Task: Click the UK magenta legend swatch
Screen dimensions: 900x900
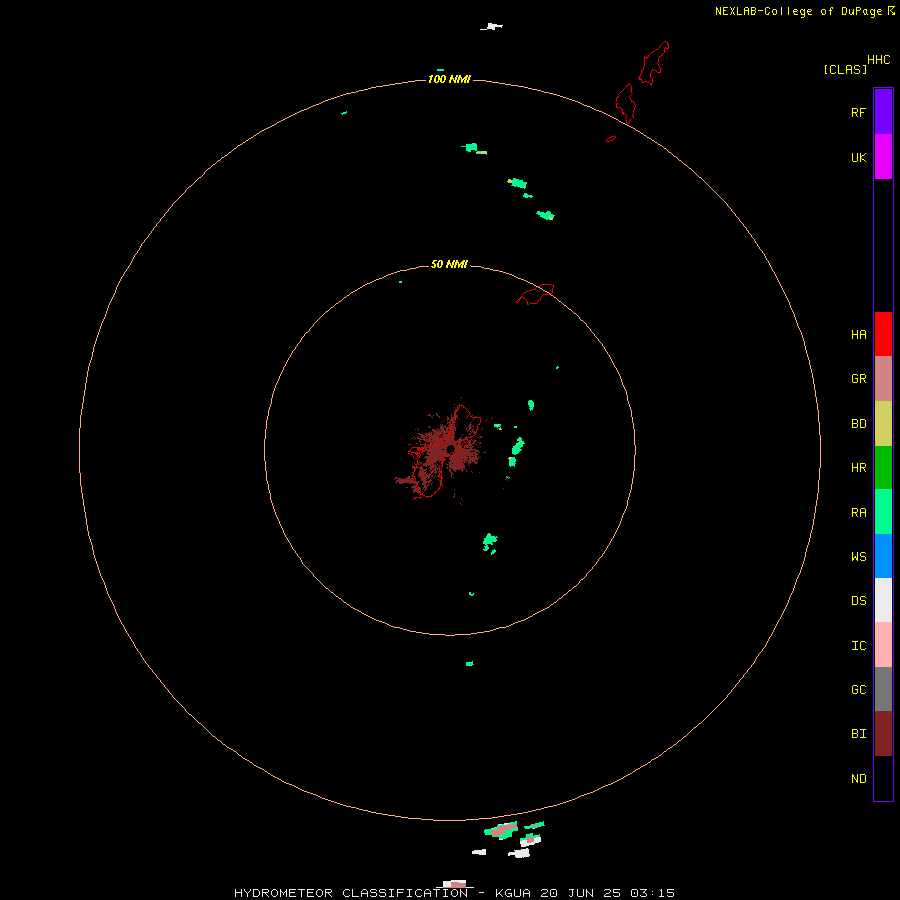Action: pos(883,157)
